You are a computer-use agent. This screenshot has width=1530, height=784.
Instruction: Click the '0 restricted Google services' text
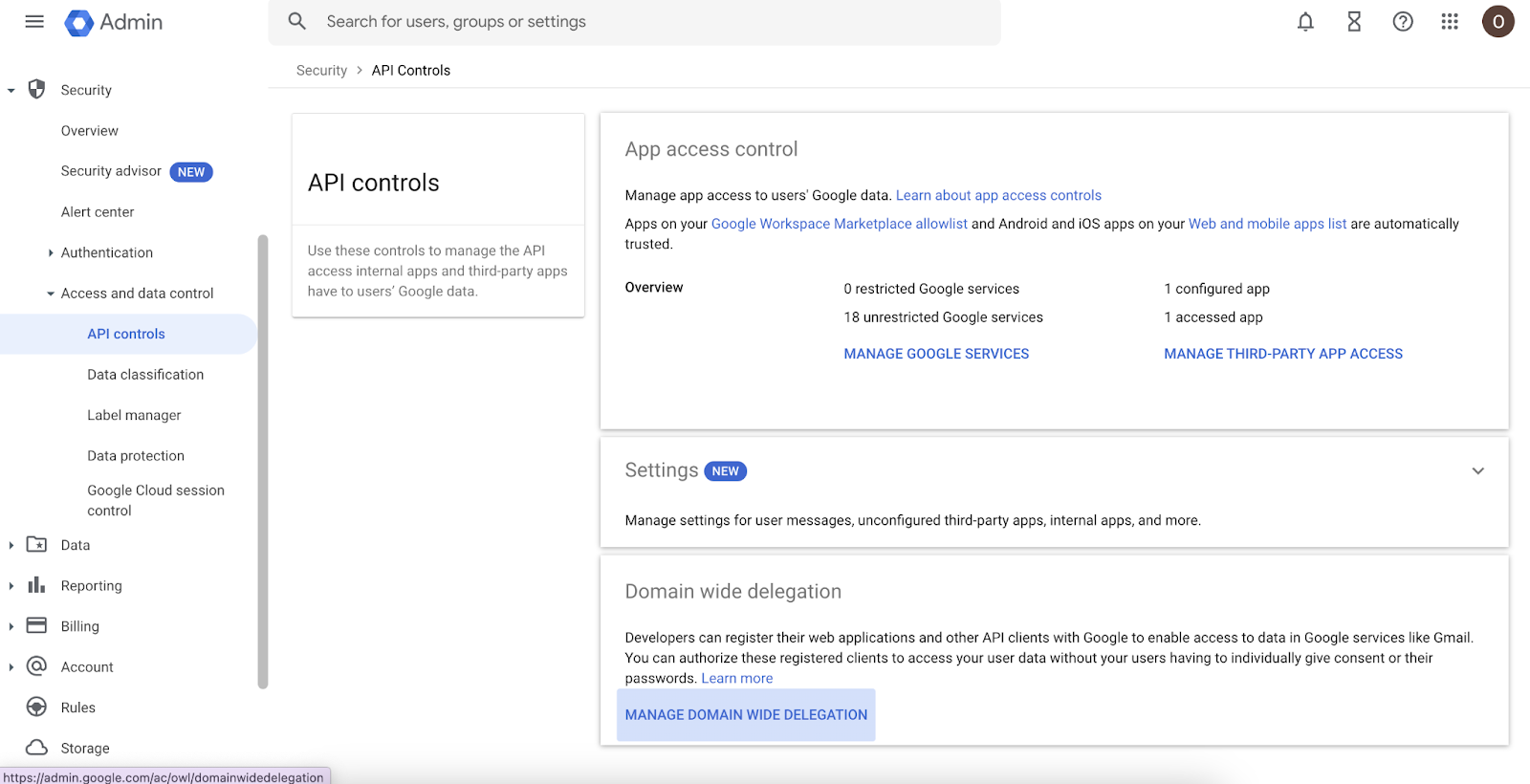(931, 289)
